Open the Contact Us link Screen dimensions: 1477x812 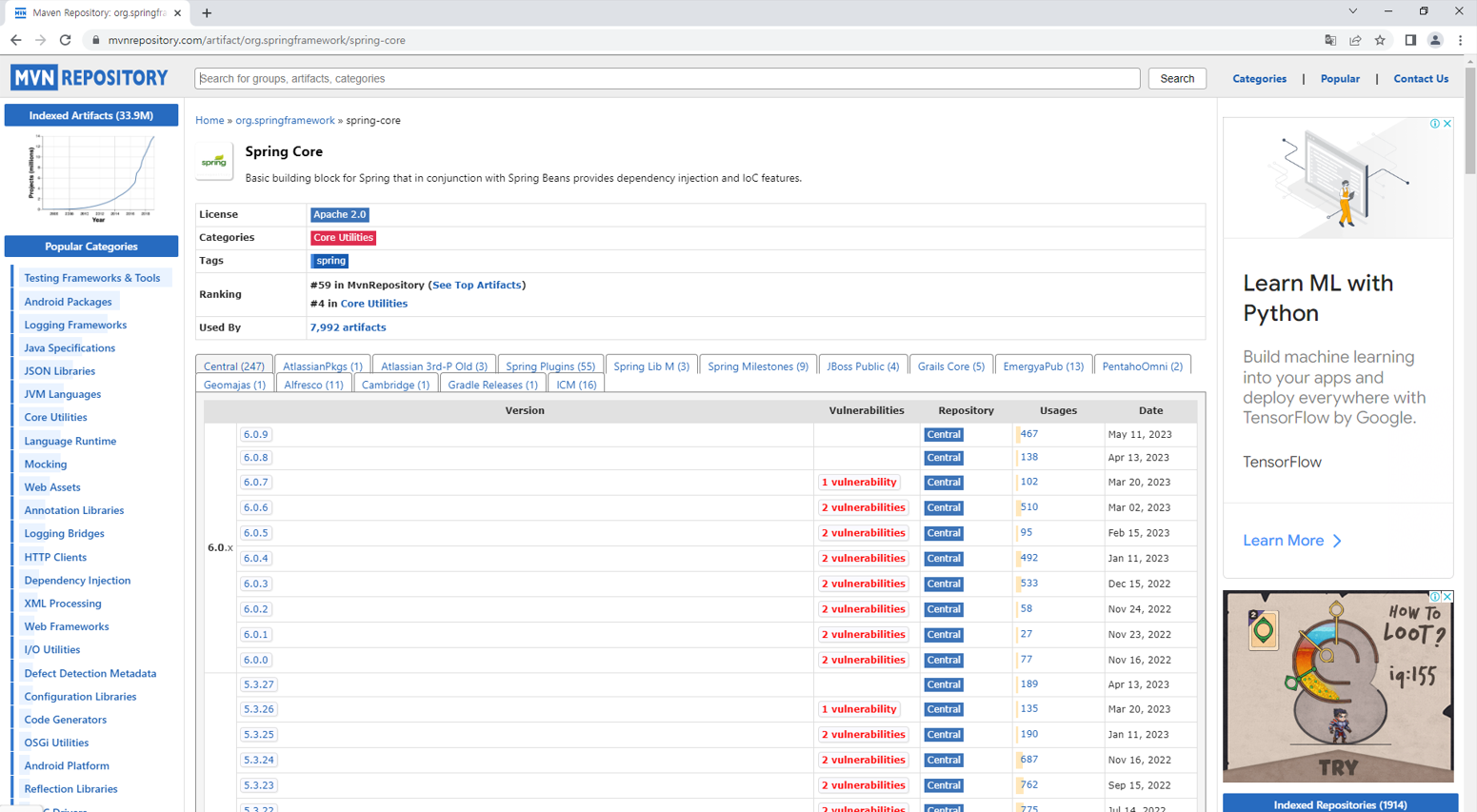[x=1421, y=79]
